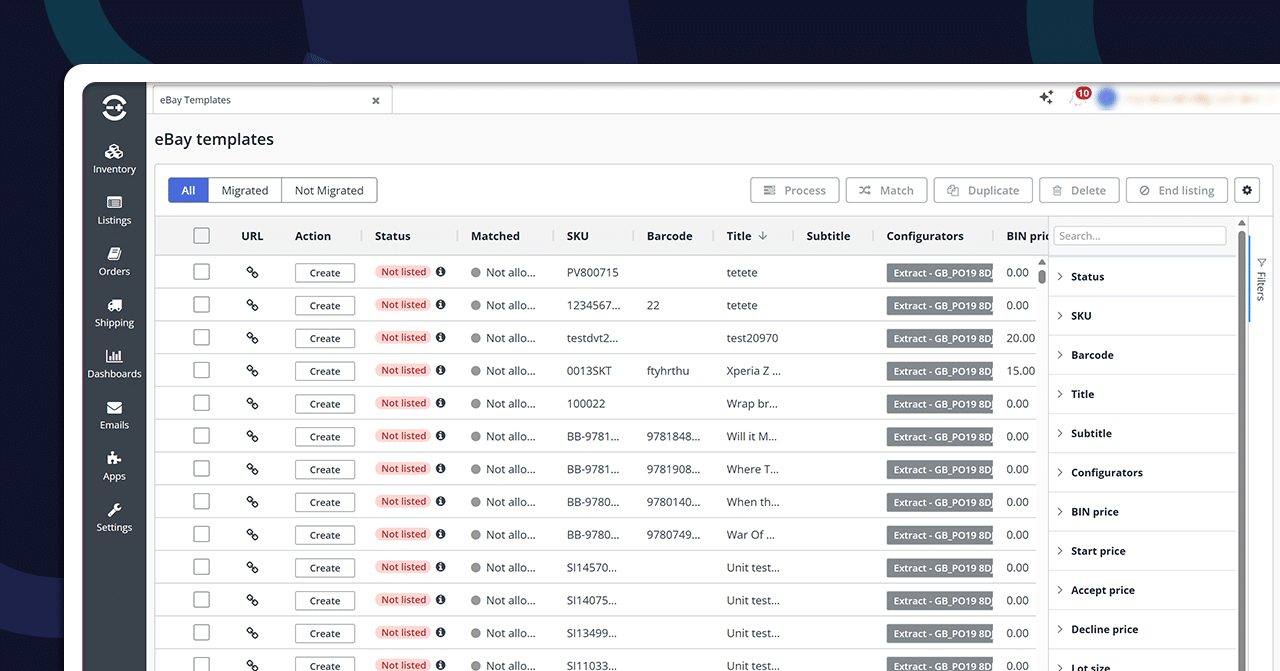
Task: Switch to the Migrated tab
Action: coord(245,190)
